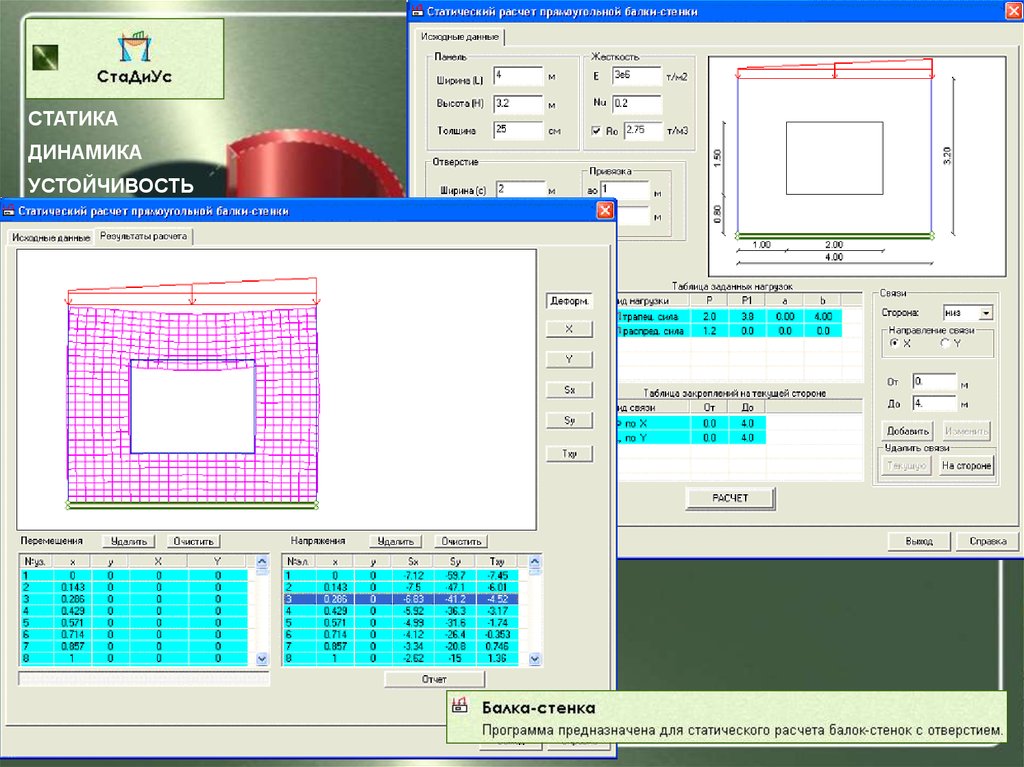The image size is (1024, 767).
Task: Open the Сторона side dropdown
Action: (x=986, y=313)
